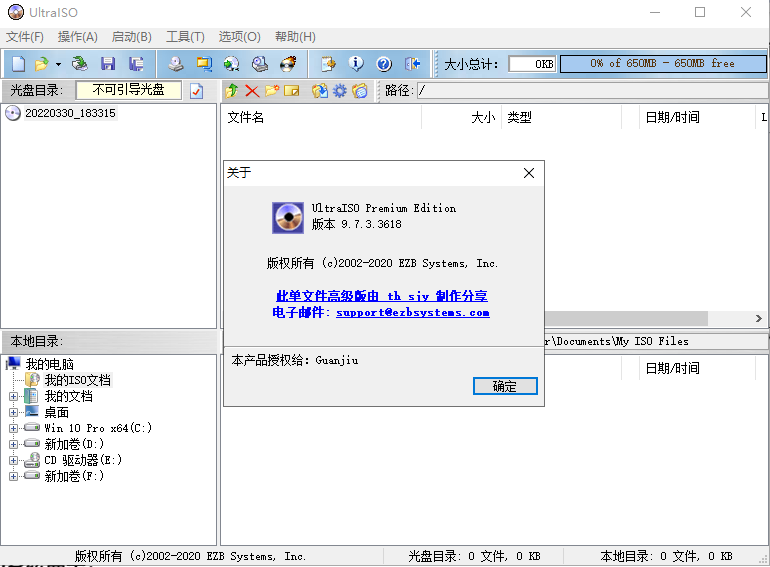Click the support@ezbsystems.com email link

[x=413, y=313]
